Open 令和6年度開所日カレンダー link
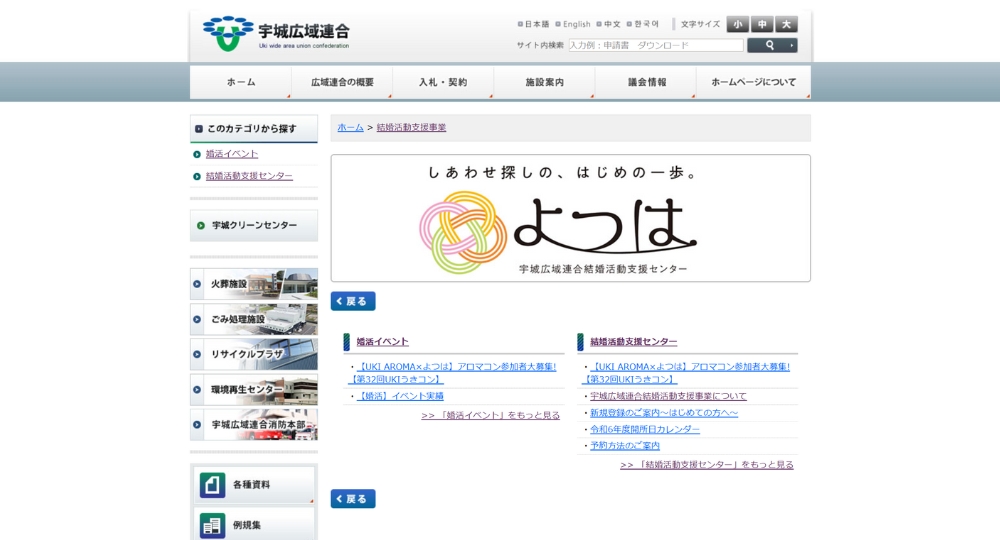The height and width of the screenshot is (540, 1000). [x=644, y=429]
